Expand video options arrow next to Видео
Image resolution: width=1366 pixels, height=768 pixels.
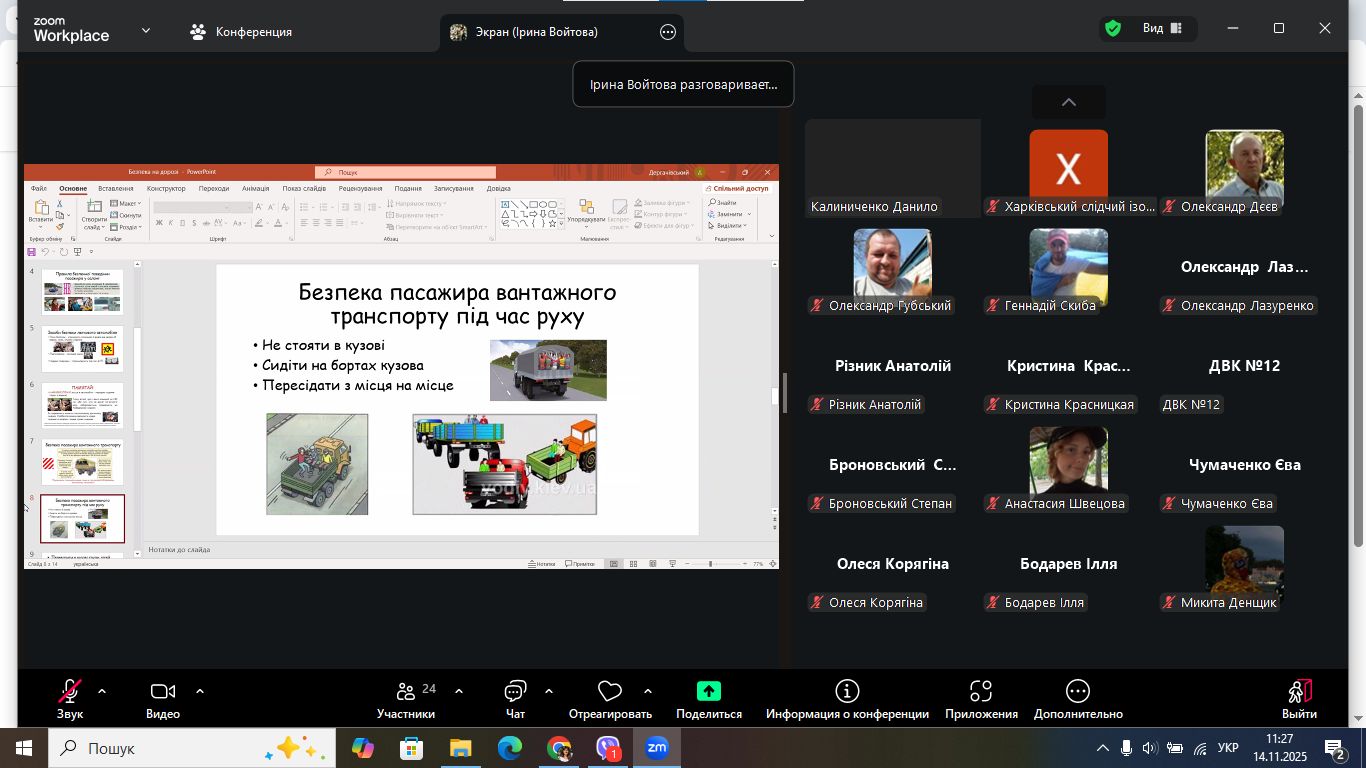200,691
